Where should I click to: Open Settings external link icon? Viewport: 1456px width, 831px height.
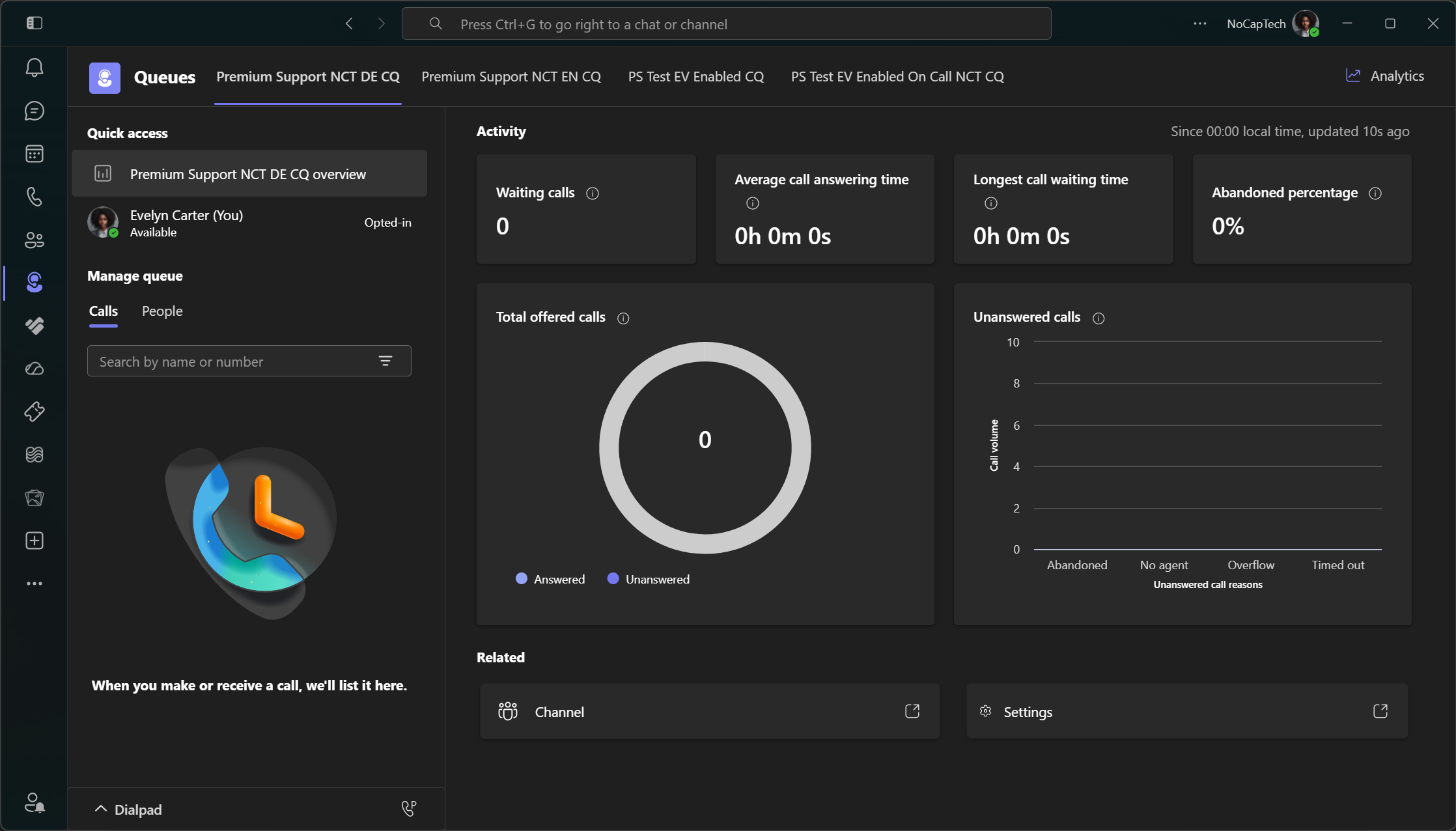point(1380,711)
